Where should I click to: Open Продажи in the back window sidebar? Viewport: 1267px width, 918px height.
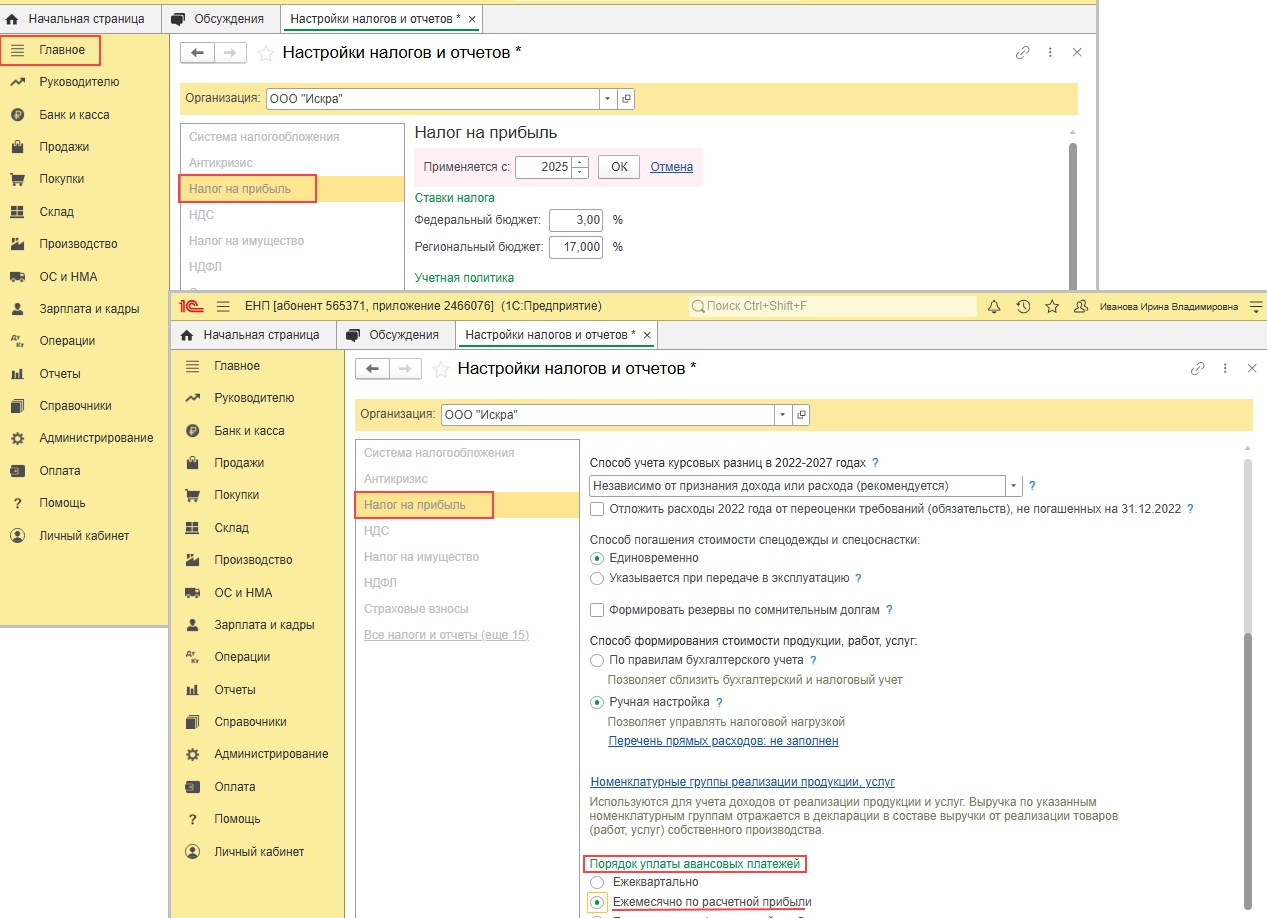[64, 146]
